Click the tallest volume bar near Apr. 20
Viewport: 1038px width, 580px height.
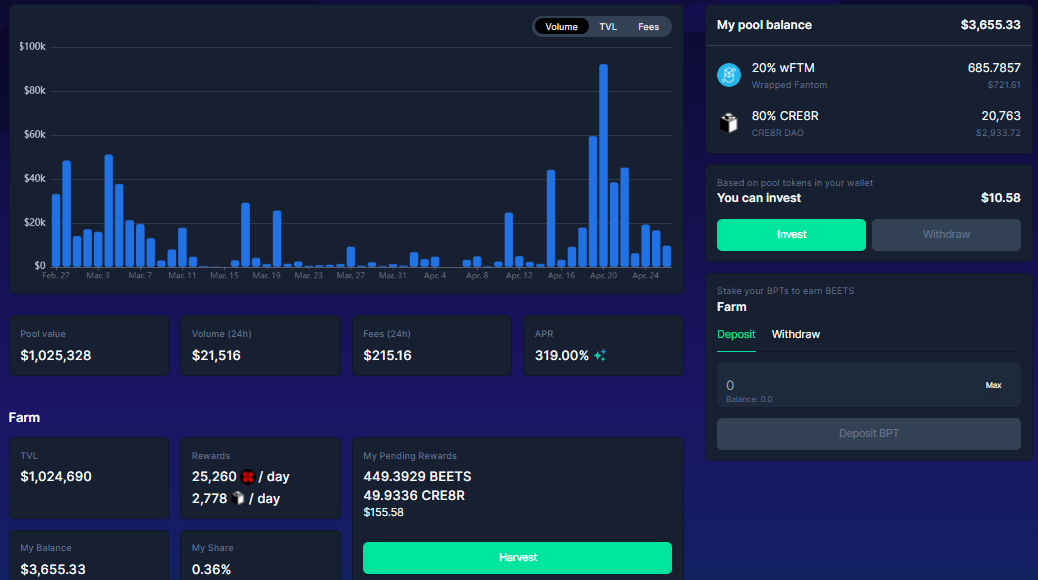click(x=603, y=166)
